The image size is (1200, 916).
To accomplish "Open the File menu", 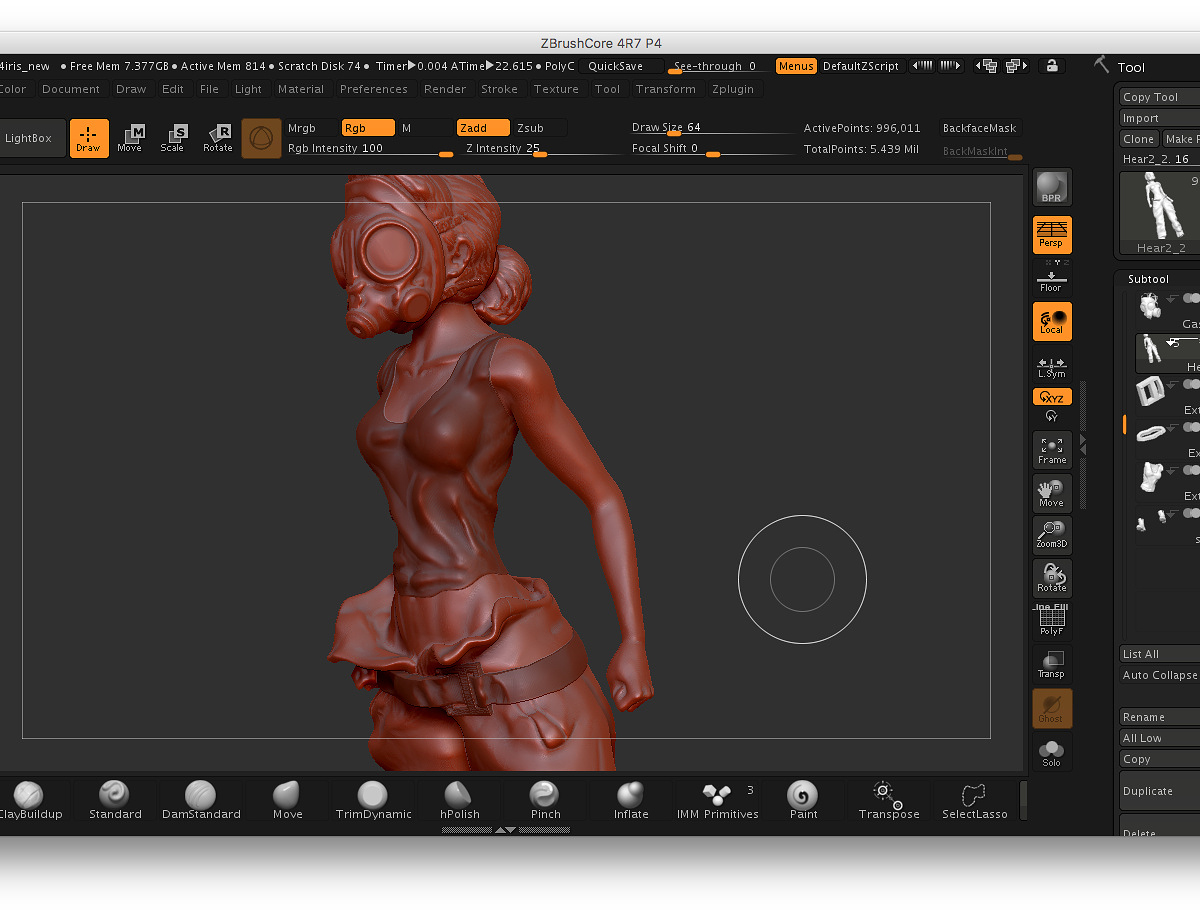I will click(209, 89).
